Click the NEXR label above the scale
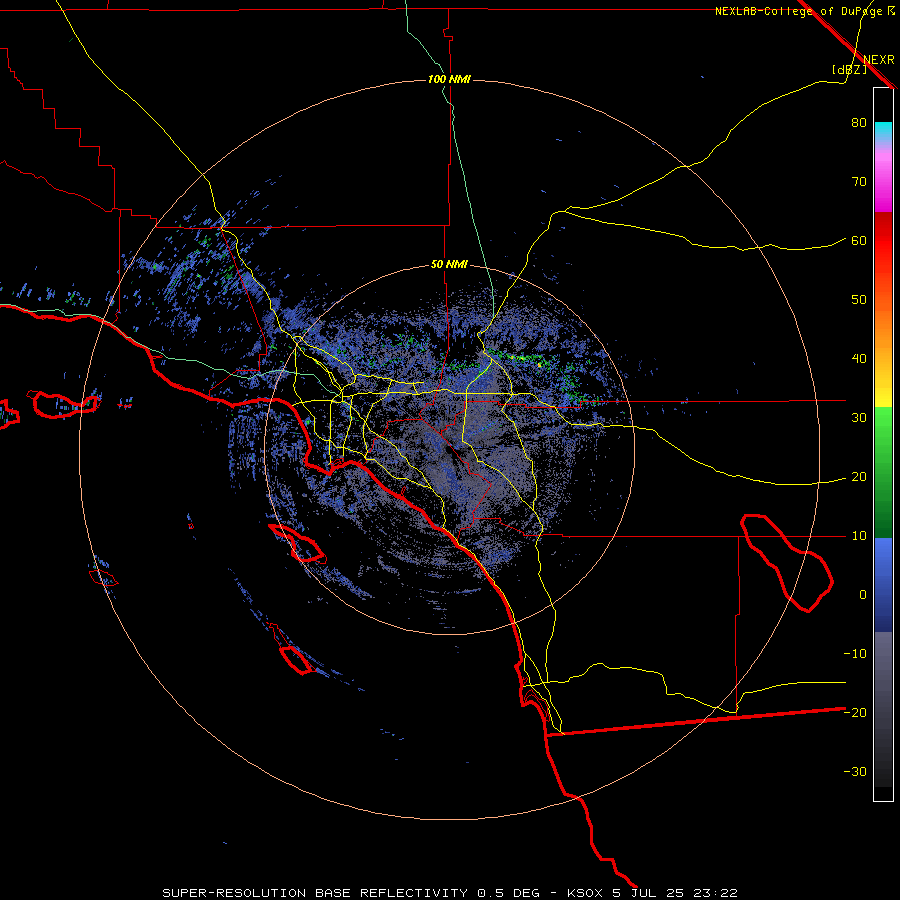 (879, 60)
